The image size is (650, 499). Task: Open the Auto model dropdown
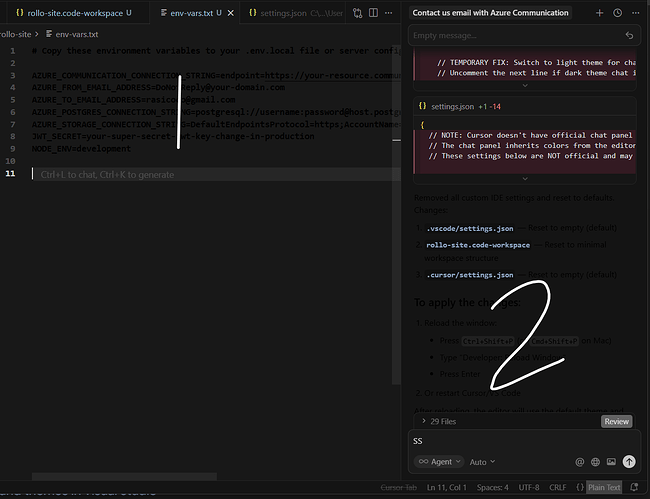482,462
